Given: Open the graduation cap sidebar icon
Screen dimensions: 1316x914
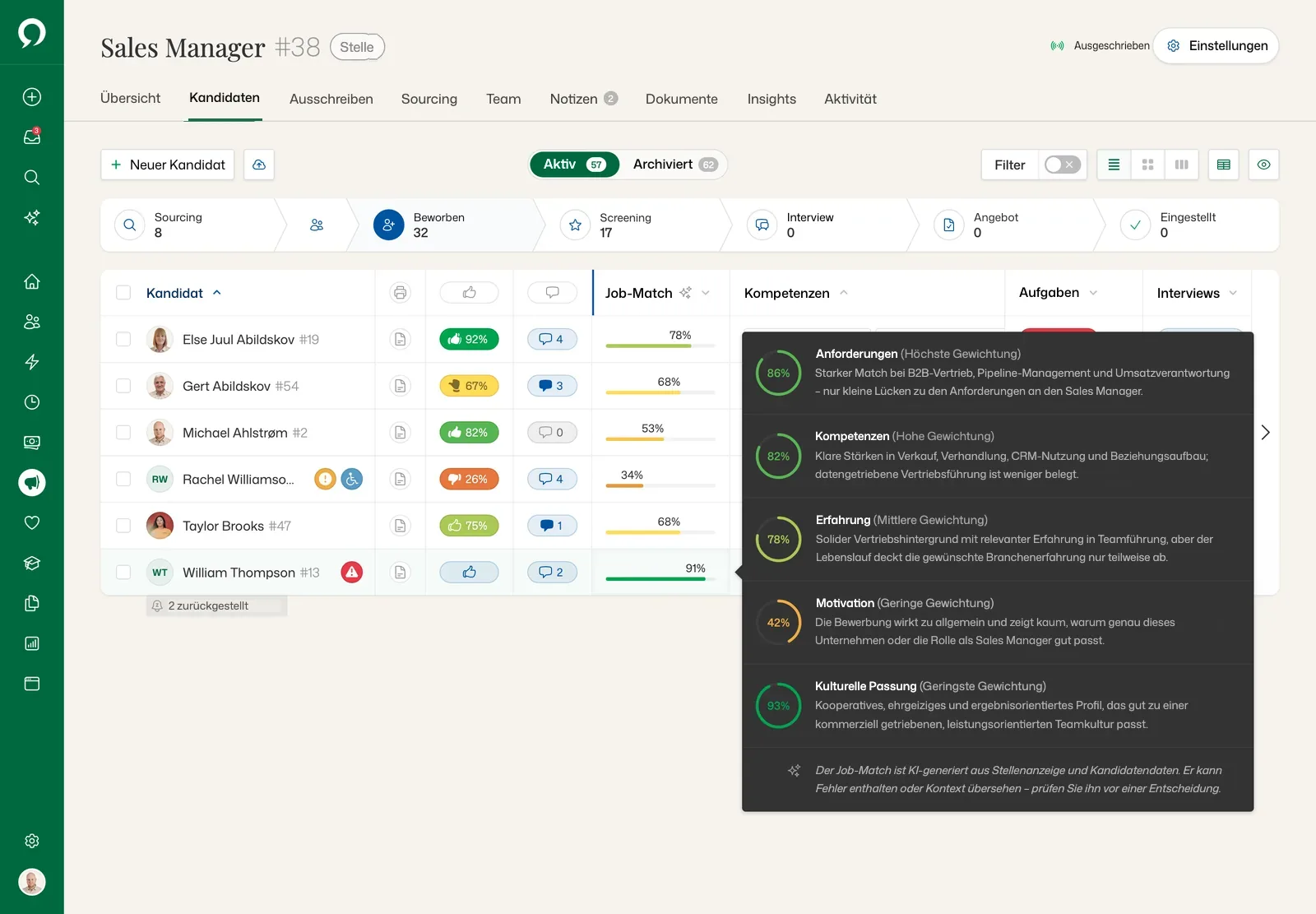Looking at the screenshot, I should coord(32,563).
